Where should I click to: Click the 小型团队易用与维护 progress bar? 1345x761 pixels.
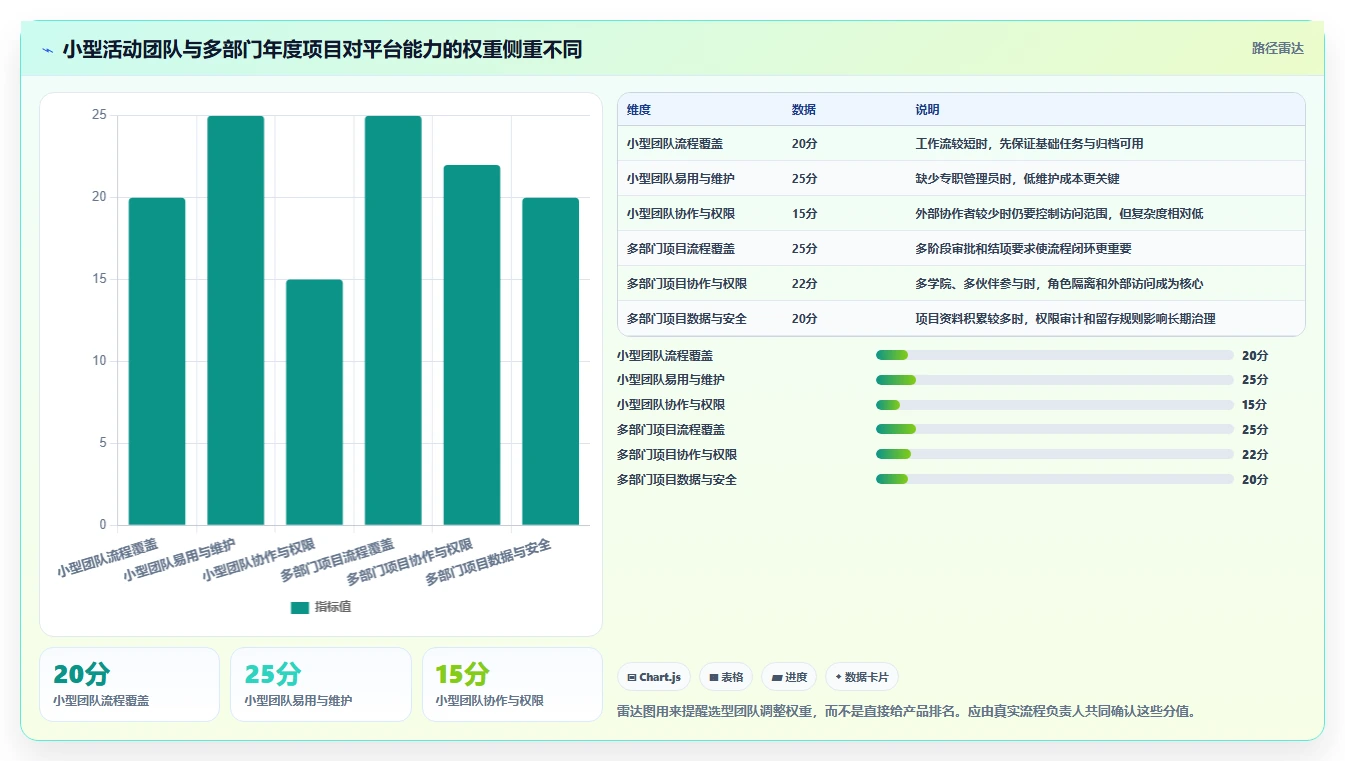(x=1054, y=380)
